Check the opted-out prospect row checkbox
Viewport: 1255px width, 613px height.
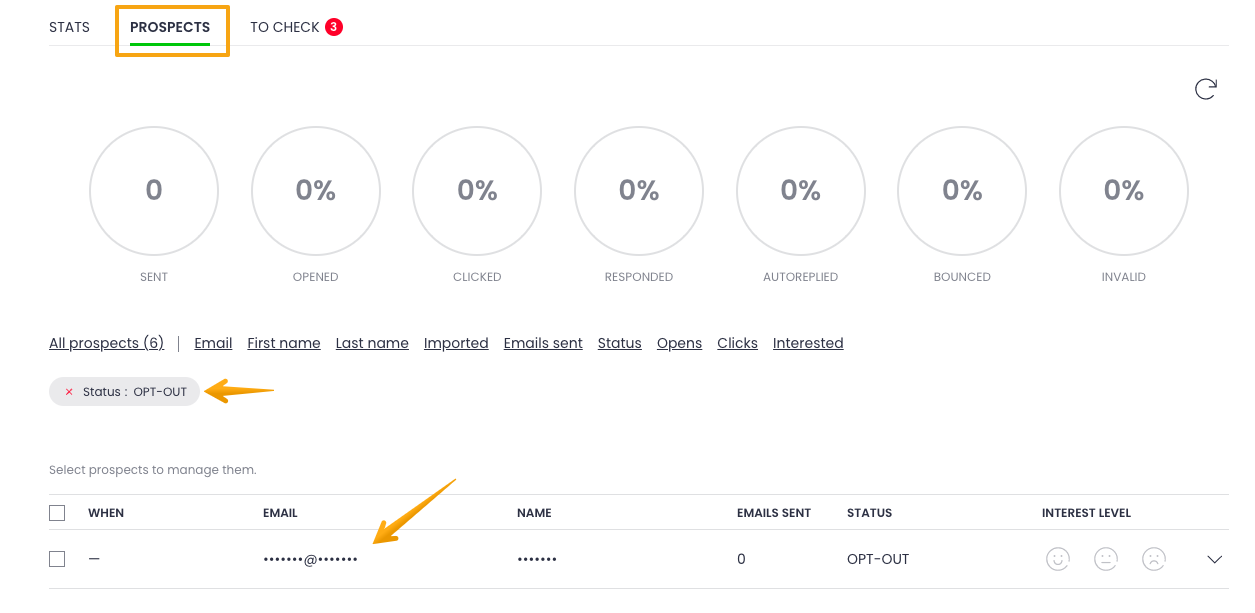tap(57, 559)
